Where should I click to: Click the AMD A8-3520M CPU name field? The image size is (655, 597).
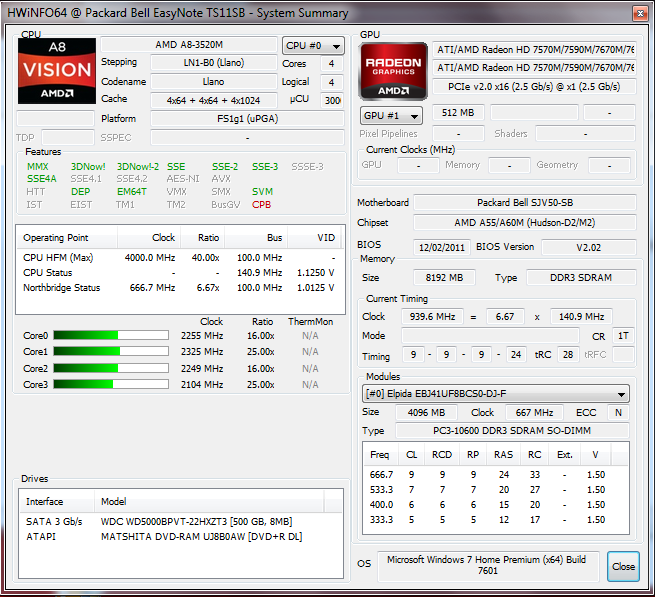pyautogui.click(x=189, y=45)
